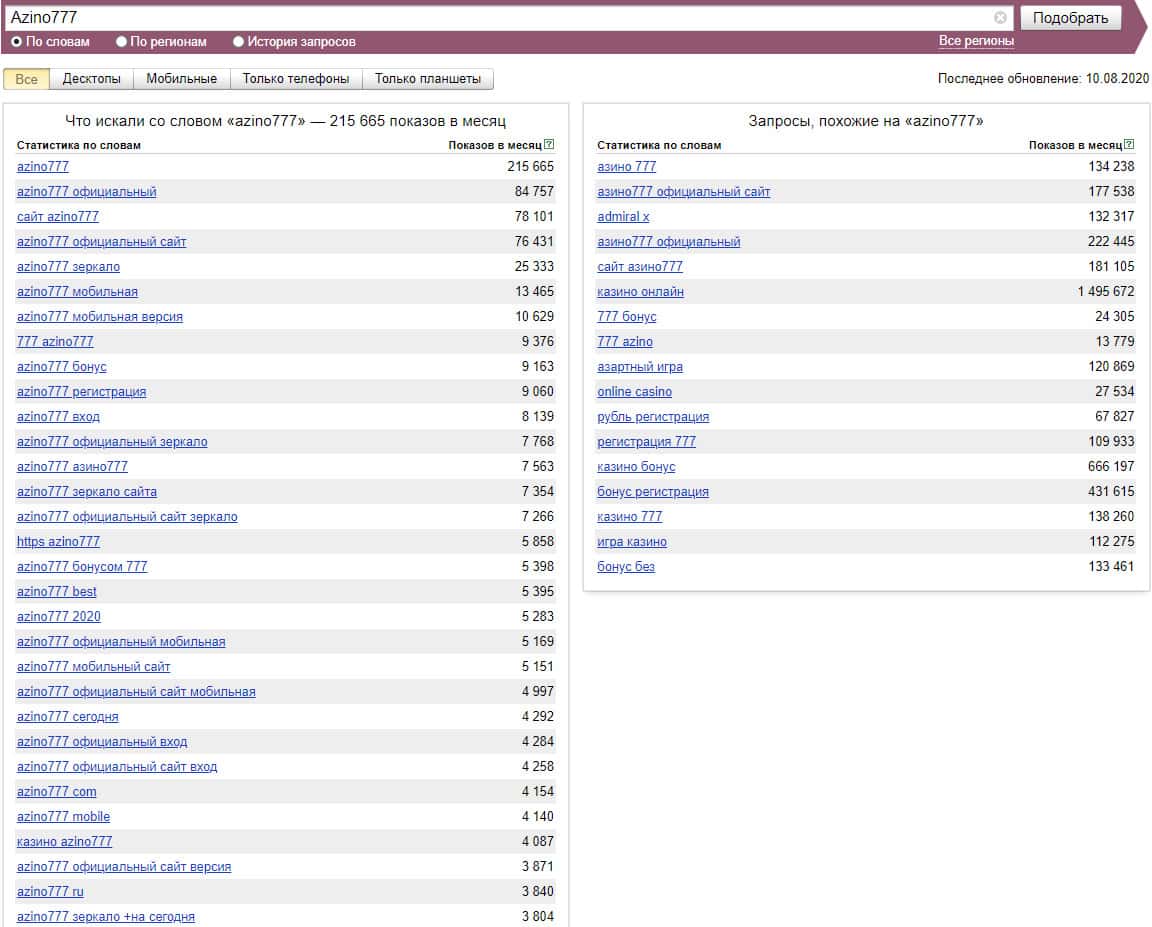Follow the "azino777 регистрация" link
This screenshot has height=927, width=1152.
81,392
